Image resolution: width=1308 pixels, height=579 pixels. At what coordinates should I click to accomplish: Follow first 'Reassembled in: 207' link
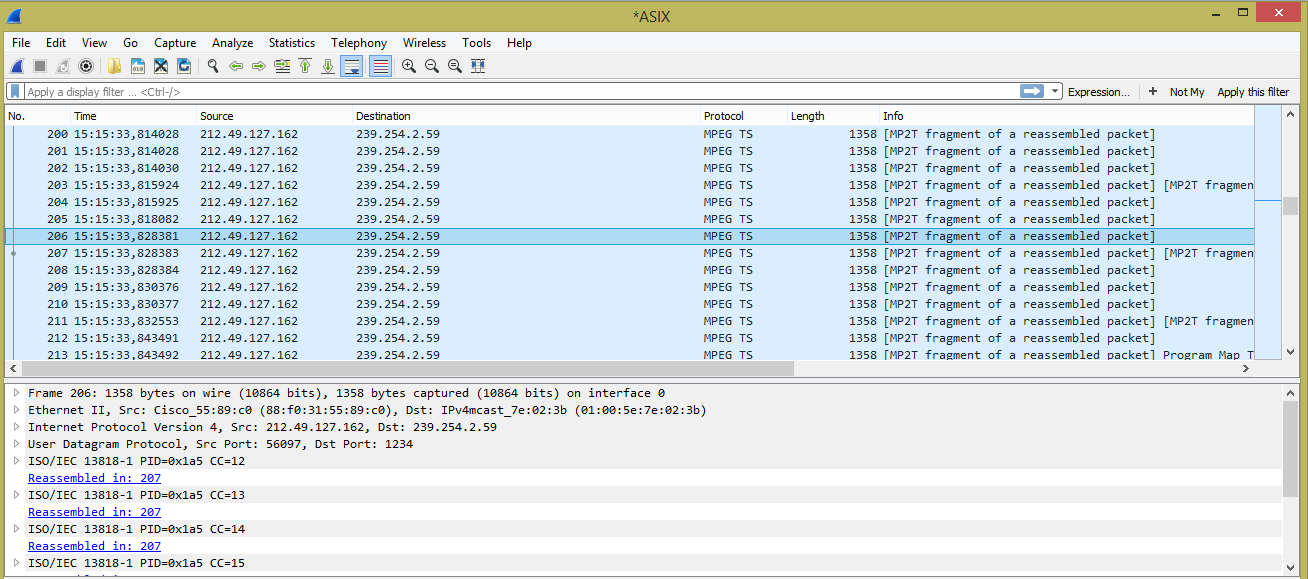(x=94, y=478)
